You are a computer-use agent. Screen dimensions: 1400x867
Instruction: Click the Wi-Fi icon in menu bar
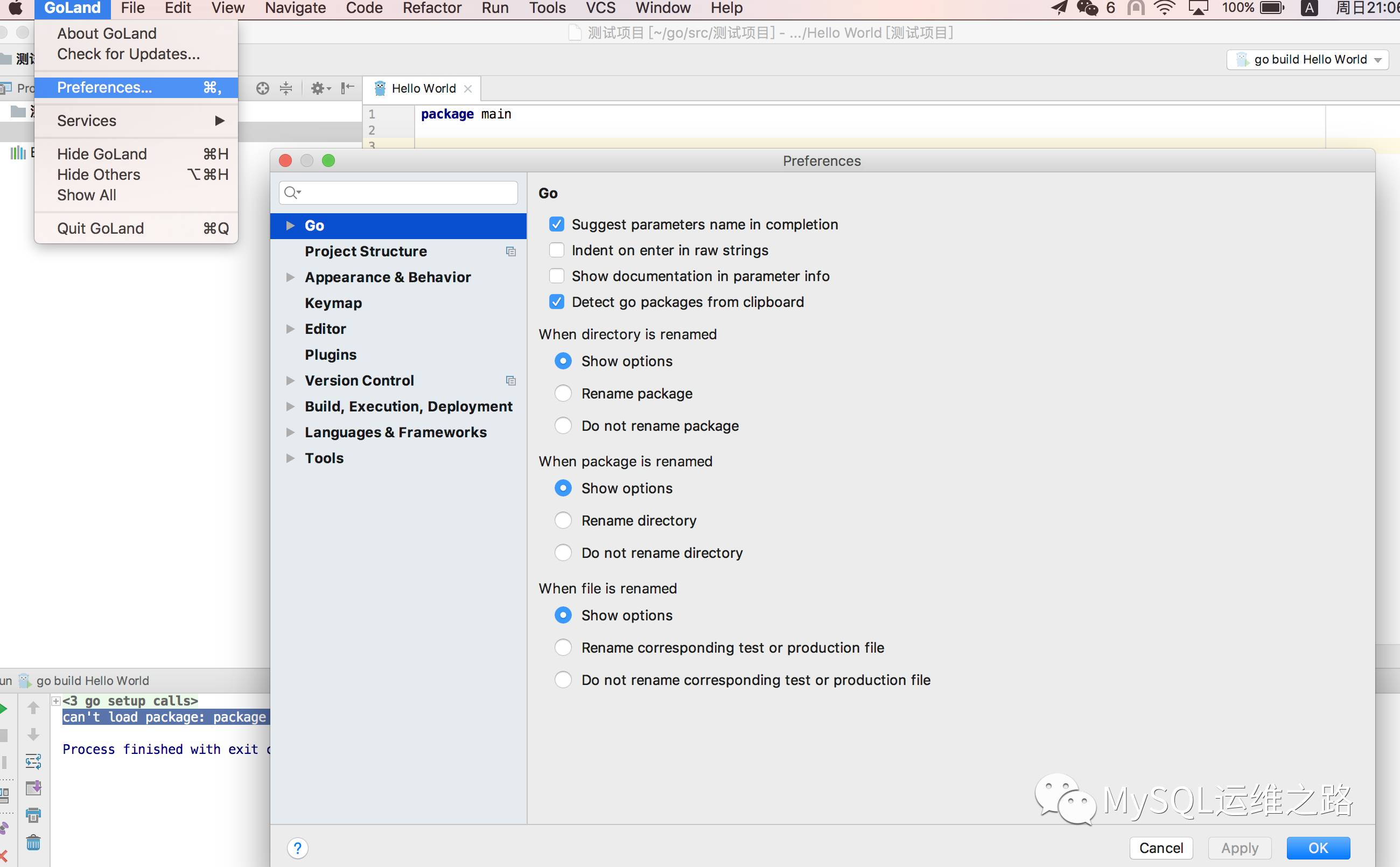click(1164, 8)
